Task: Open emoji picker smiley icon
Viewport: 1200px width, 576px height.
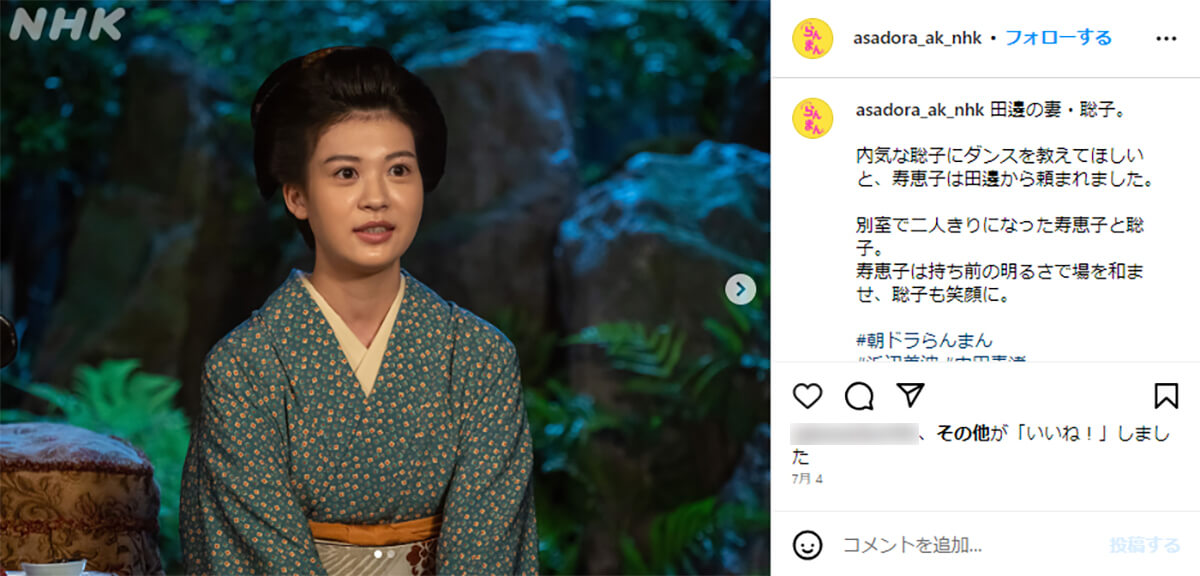Action: (x=807, y=544)
